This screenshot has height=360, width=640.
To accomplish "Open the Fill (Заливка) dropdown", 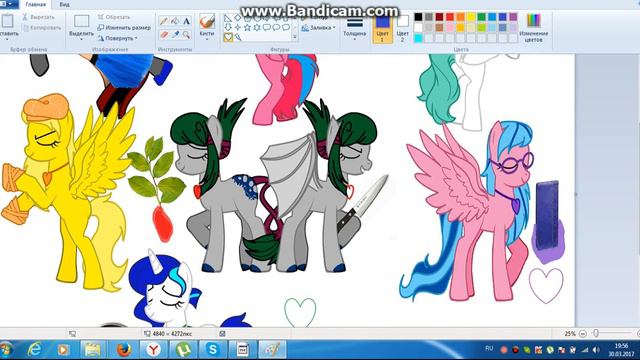I will [318, 28].
